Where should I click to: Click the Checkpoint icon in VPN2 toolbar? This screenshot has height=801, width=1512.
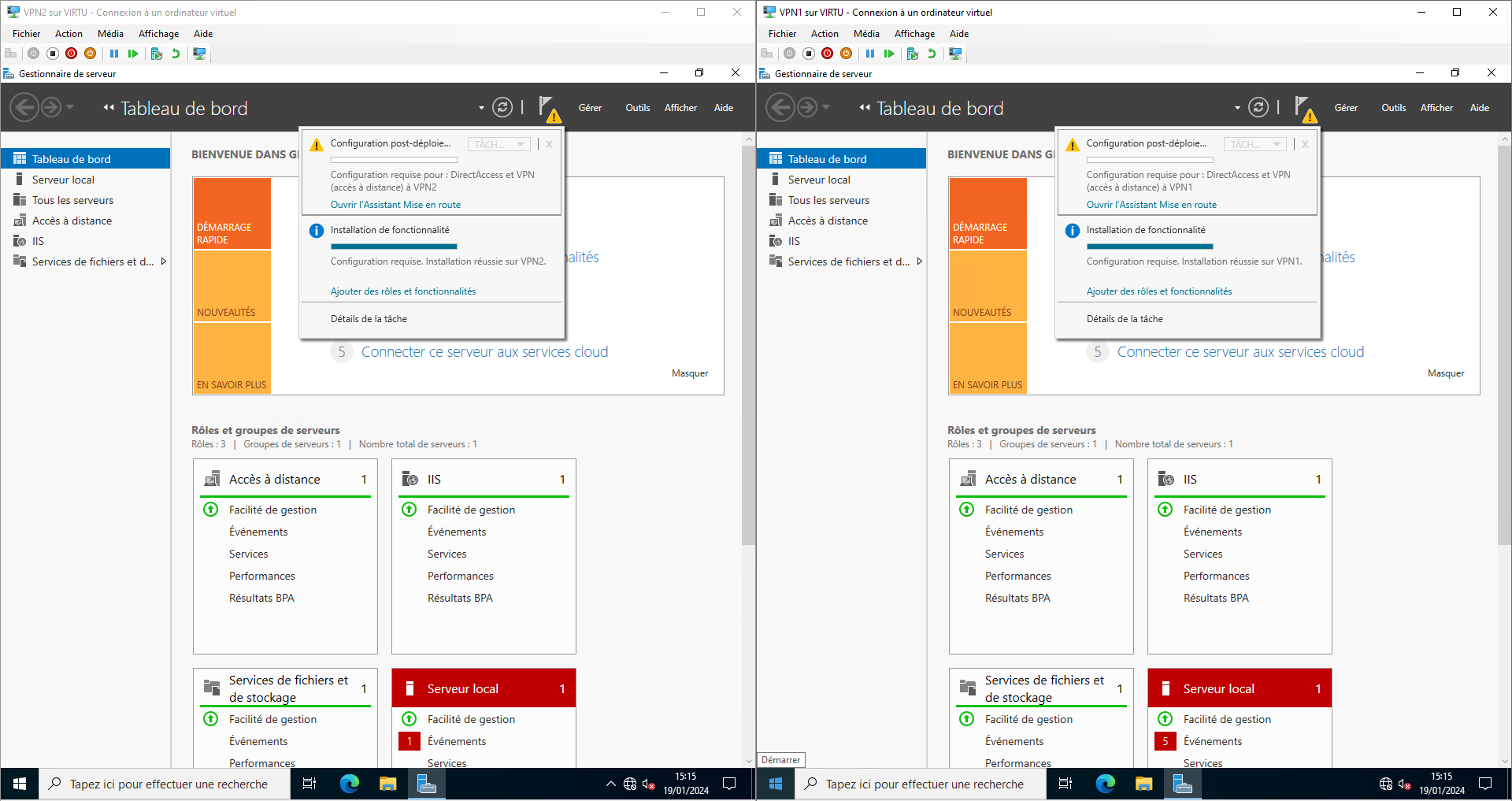click(x=156, y=54)
